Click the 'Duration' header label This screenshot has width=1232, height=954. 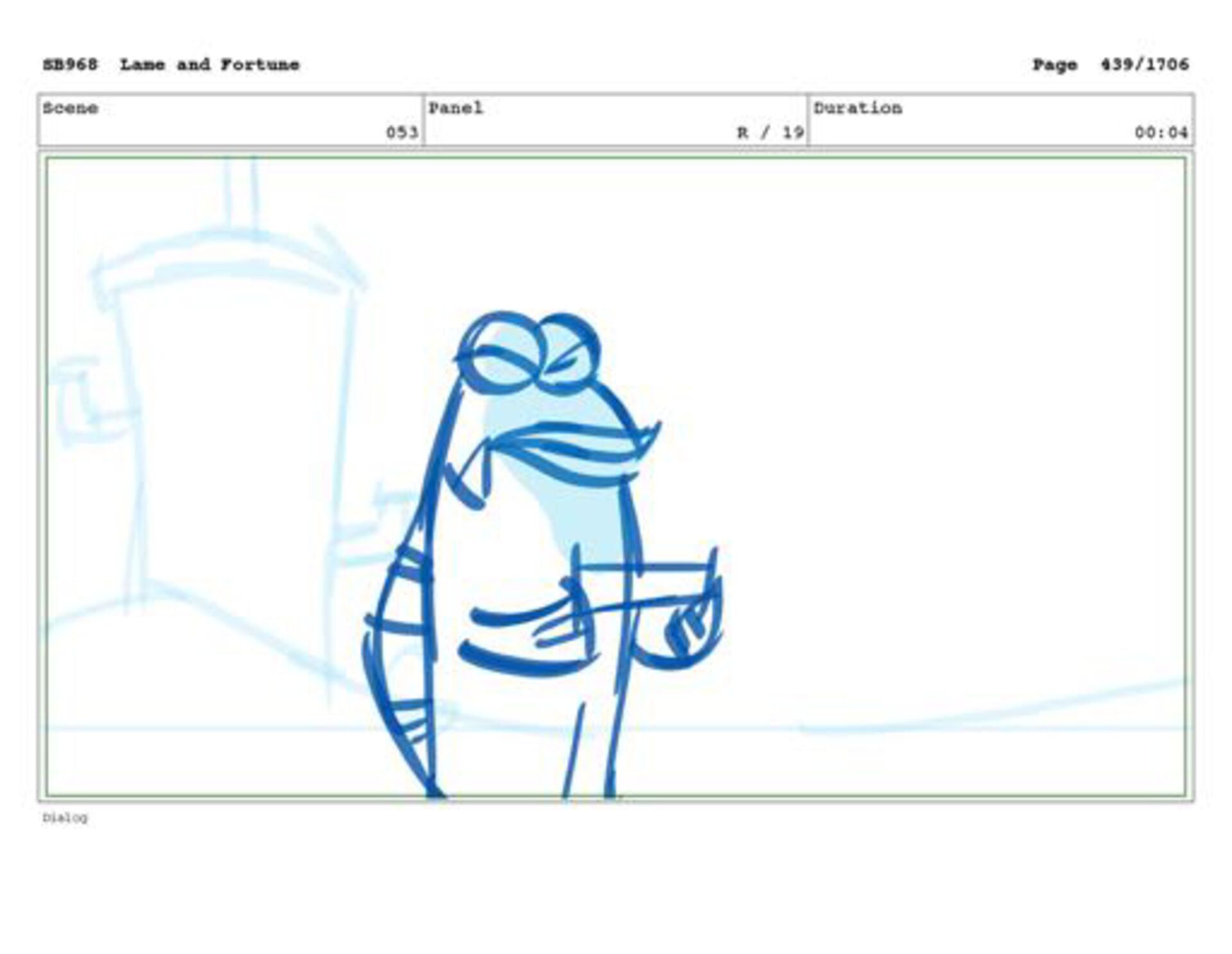858,108
